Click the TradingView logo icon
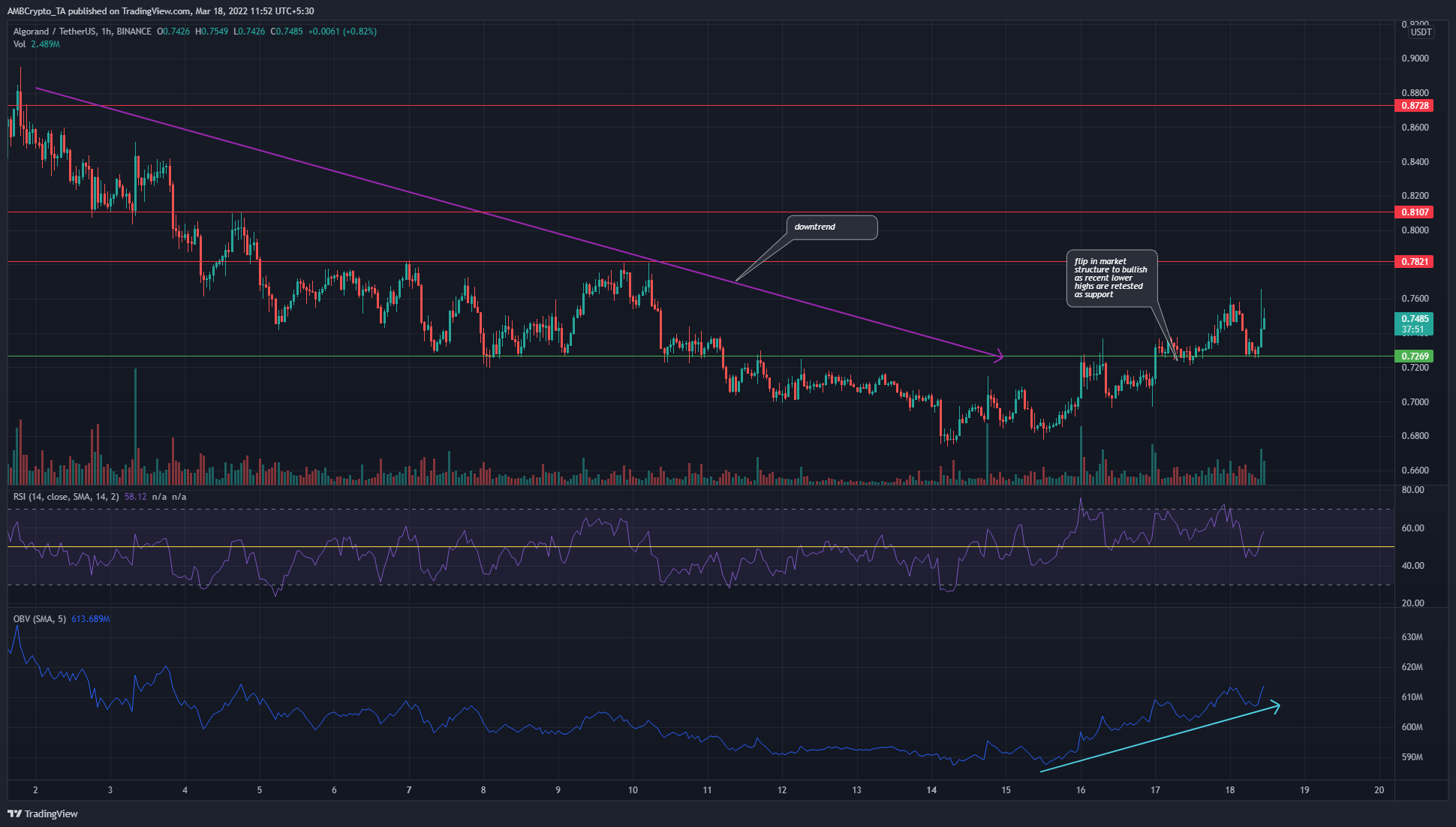This screenshot has width=1456, height=827. tap(14, 813)
